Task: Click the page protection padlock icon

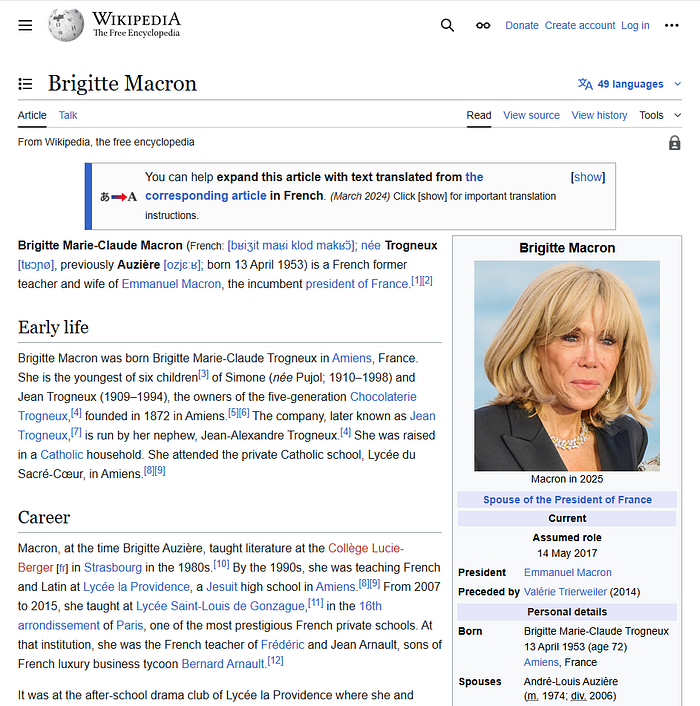Action: [x=675, y=143]
